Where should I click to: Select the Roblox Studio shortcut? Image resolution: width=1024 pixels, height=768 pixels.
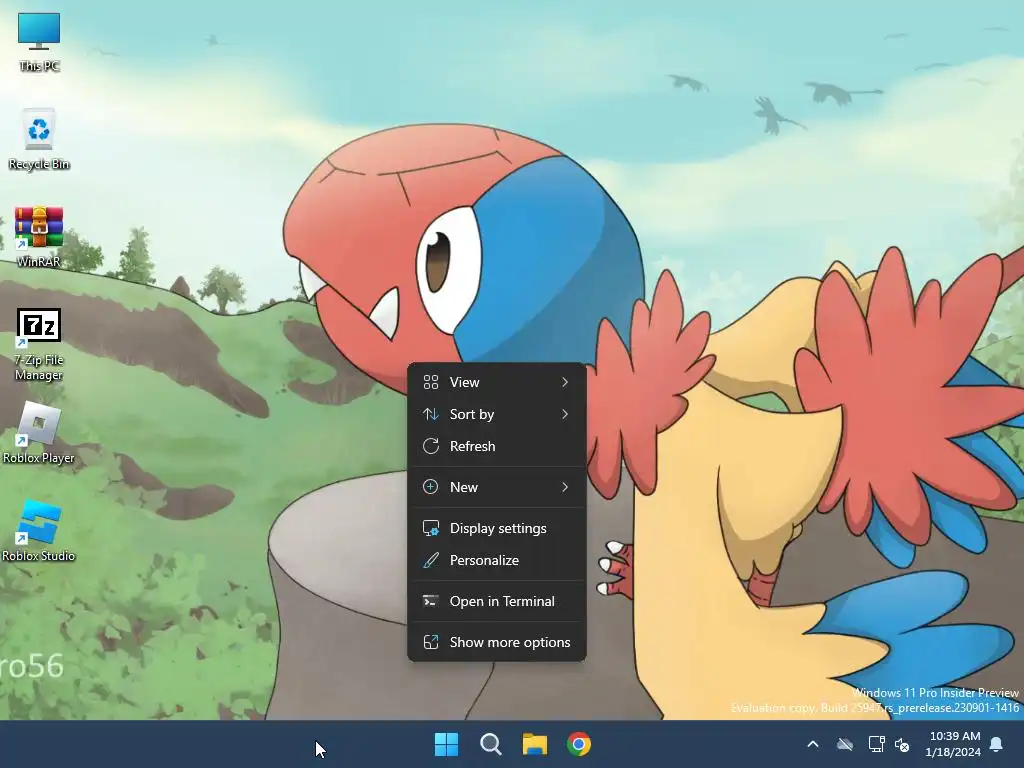click(x=39, y=531)
